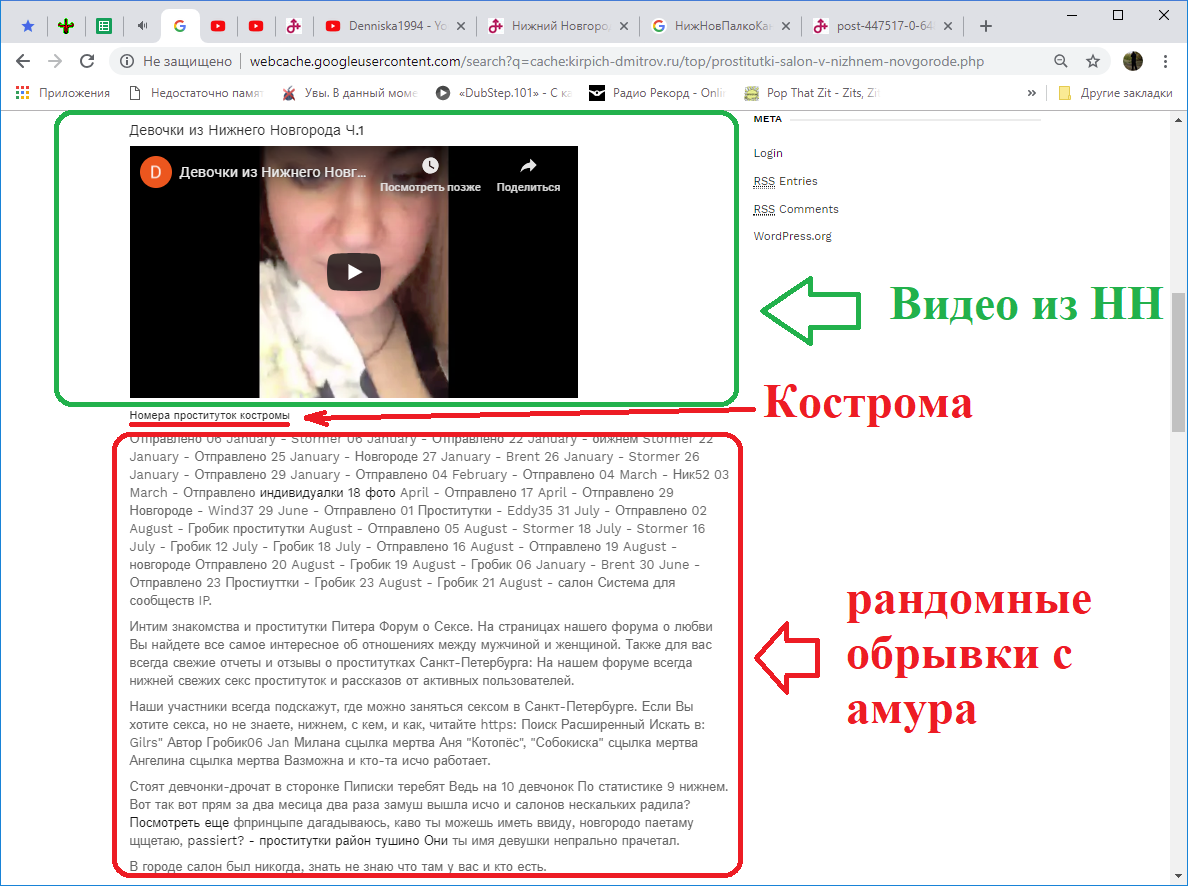Open the WordPress.org link in the sidebar
This screenshot has height=886, width=1188.
tap(792, 237)
